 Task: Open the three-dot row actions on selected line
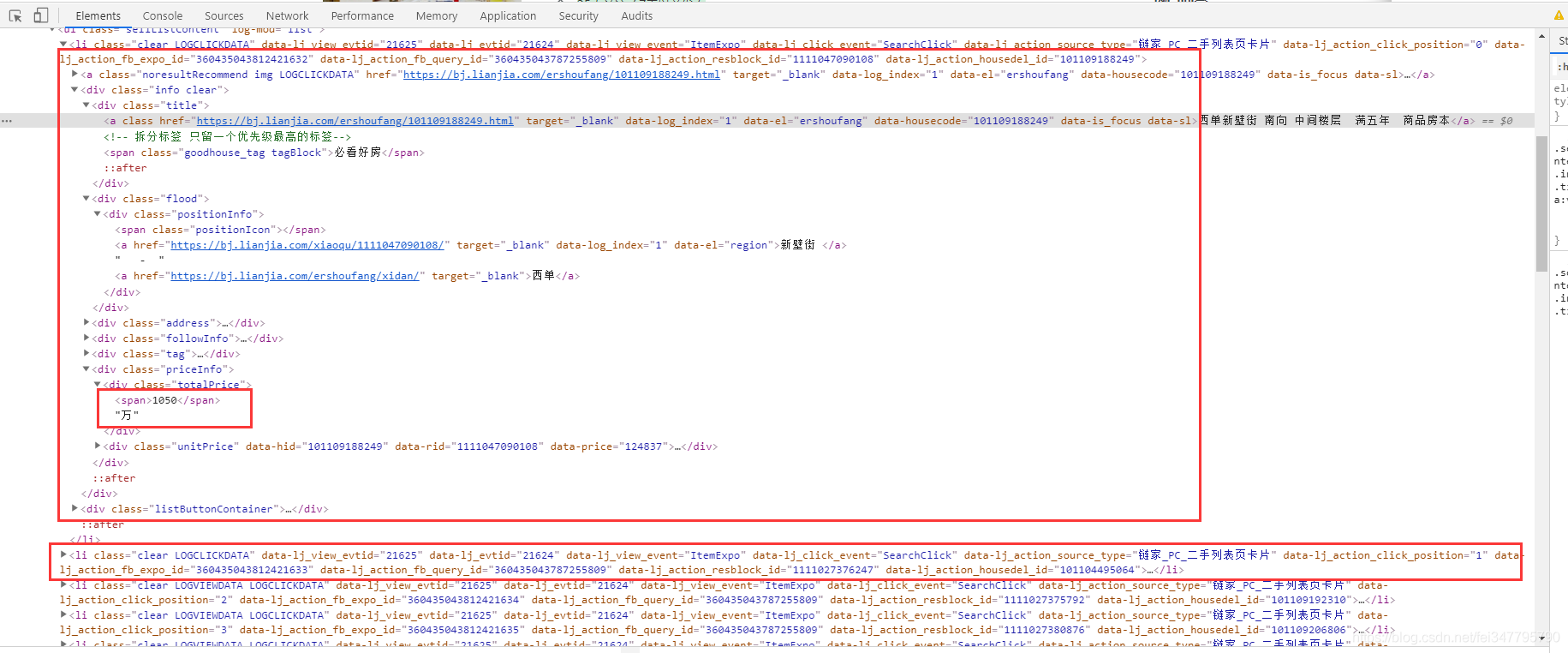7,121
